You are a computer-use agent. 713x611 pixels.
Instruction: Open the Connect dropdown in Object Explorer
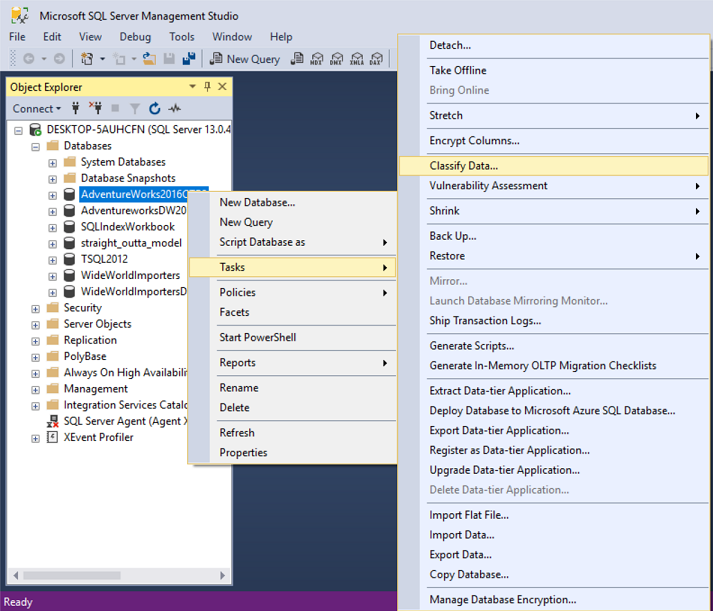(36, 109)
